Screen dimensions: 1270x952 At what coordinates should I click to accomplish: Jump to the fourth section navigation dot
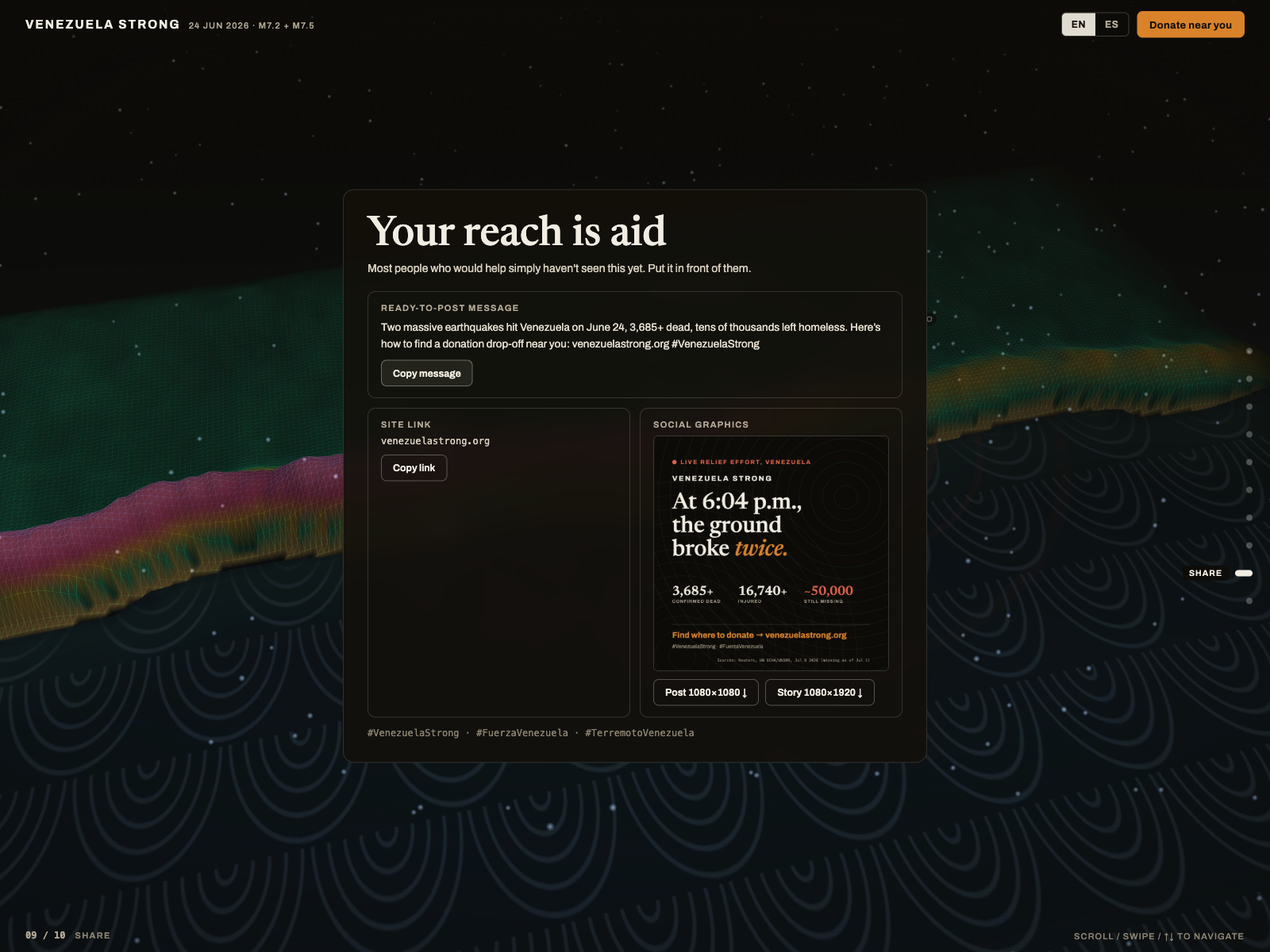click(1249, 434)
